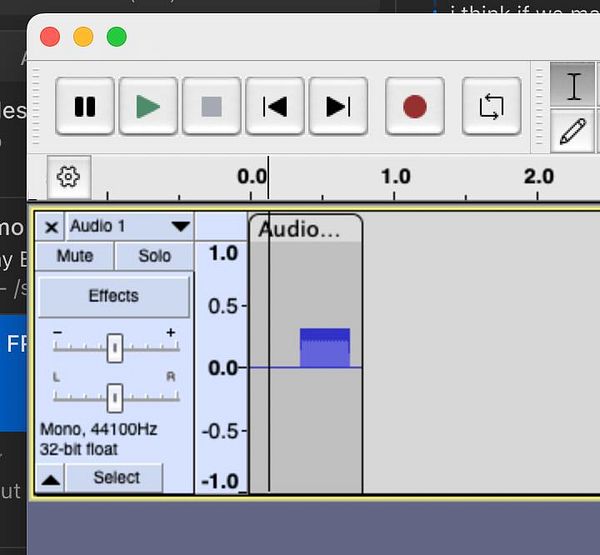
Task: Click the "32-bit float" format text
Action: click(79, 449)
